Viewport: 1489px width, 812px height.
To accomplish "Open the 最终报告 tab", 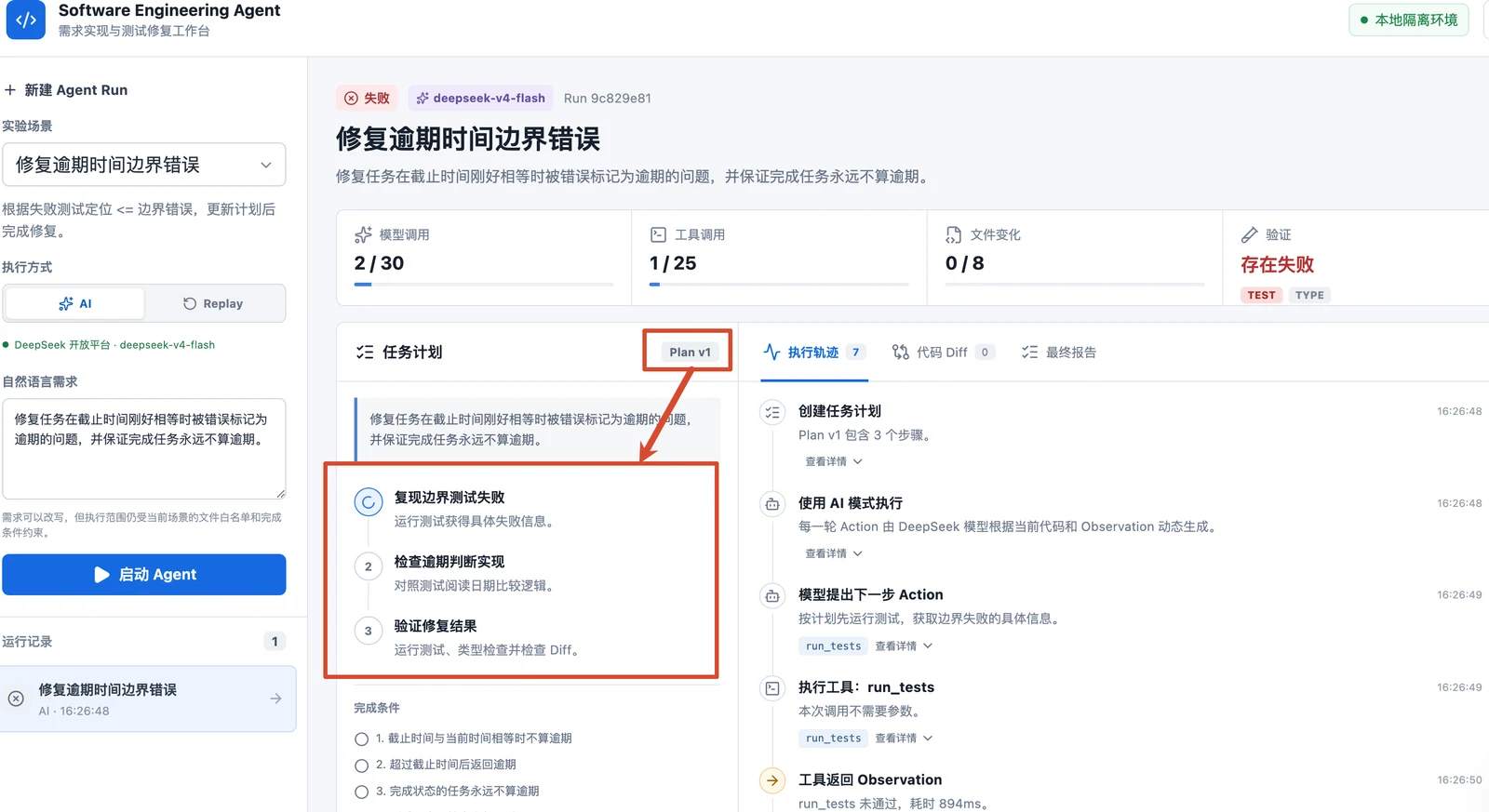I will click(x=1059, y=353).
